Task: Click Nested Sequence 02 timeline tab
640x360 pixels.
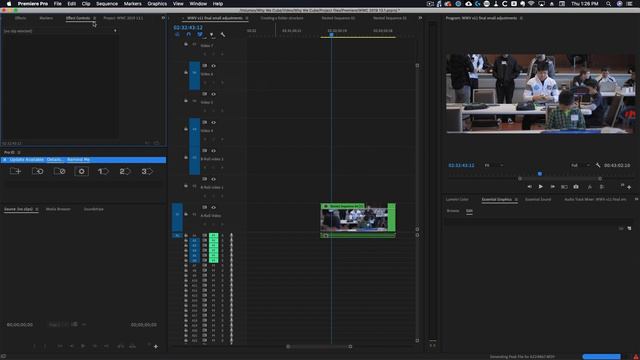Action: (338, 18)
